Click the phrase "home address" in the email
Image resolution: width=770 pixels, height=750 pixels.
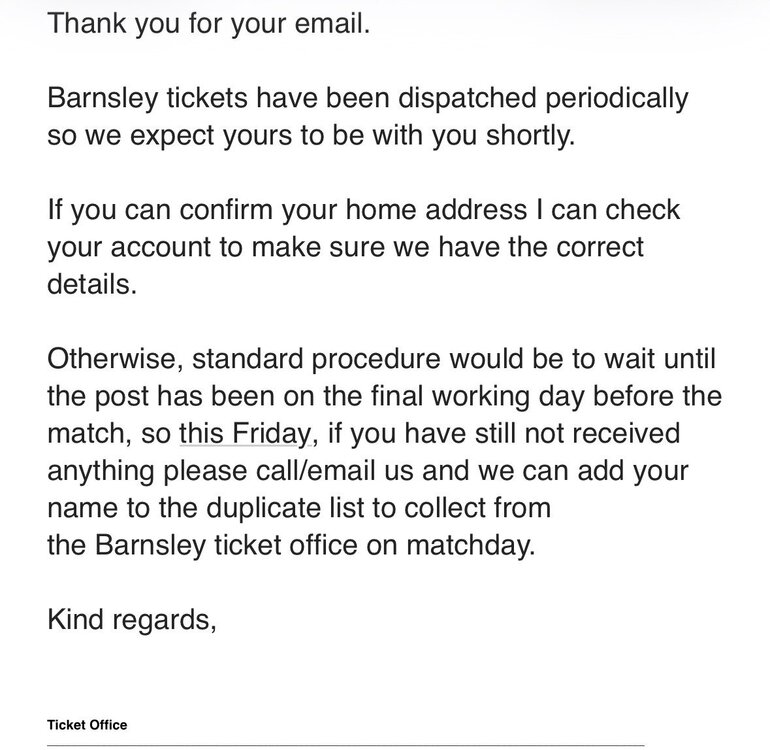(x=436, y=210)
